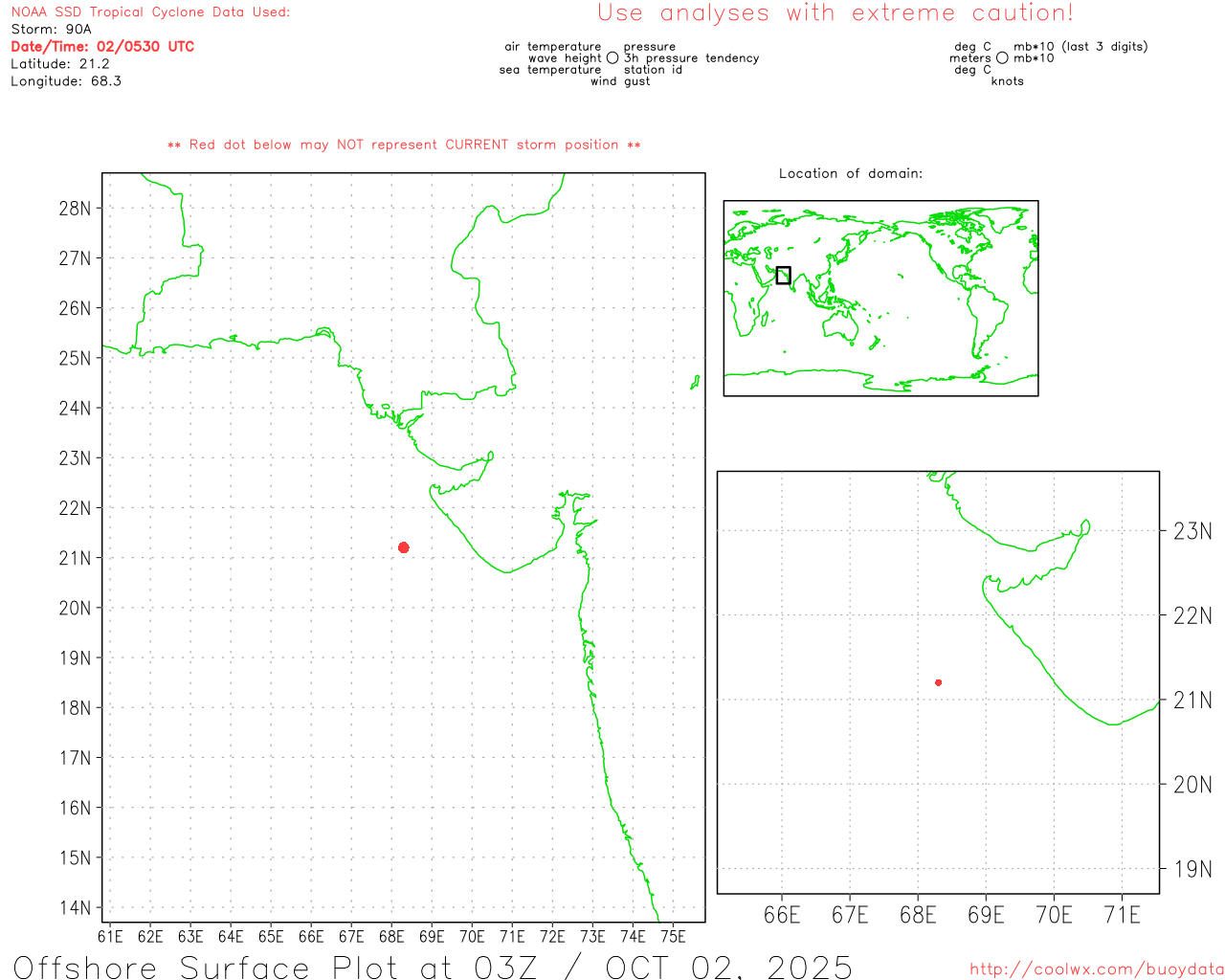Click the 'NOAA SSD Tropical Cyclone Data Used:' header

tap(150, 12)
